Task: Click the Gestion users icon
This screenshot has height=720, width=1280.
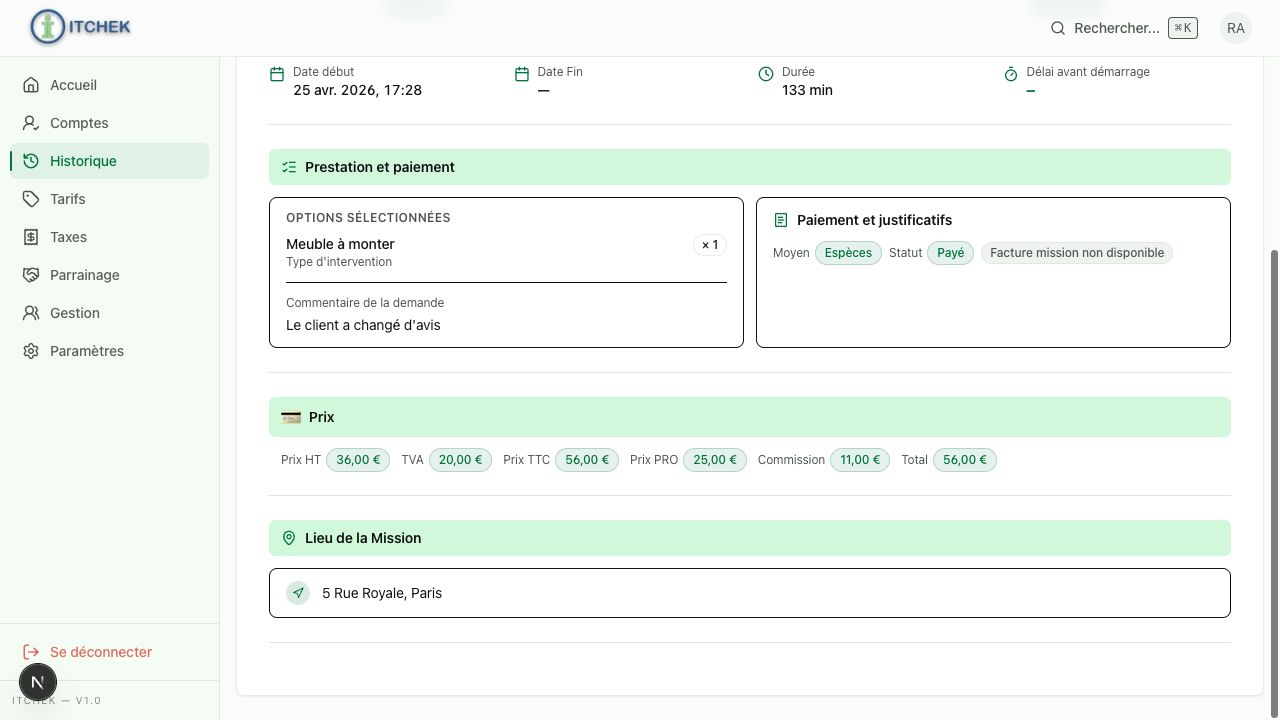Action: [x=31, y=313]
